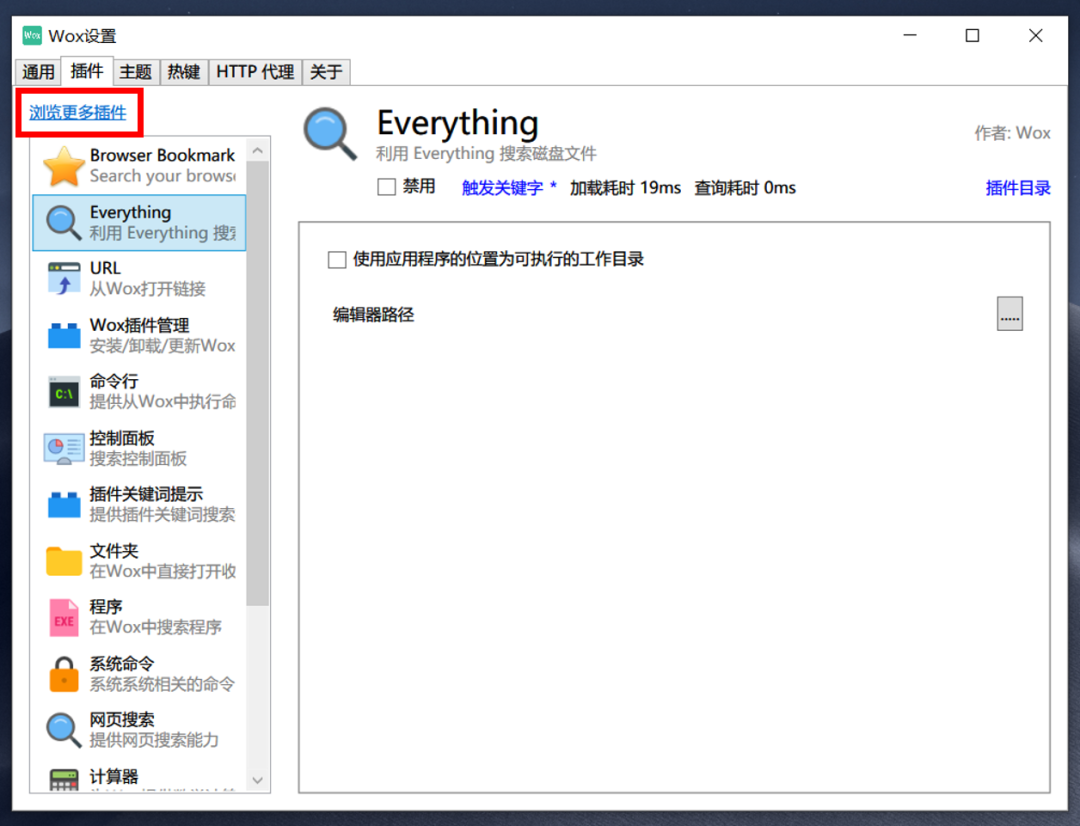Switch to HTTP 代理 tab
Image resolution: width=1080 pixels, height=826 pixels.
tap(255, 72)
